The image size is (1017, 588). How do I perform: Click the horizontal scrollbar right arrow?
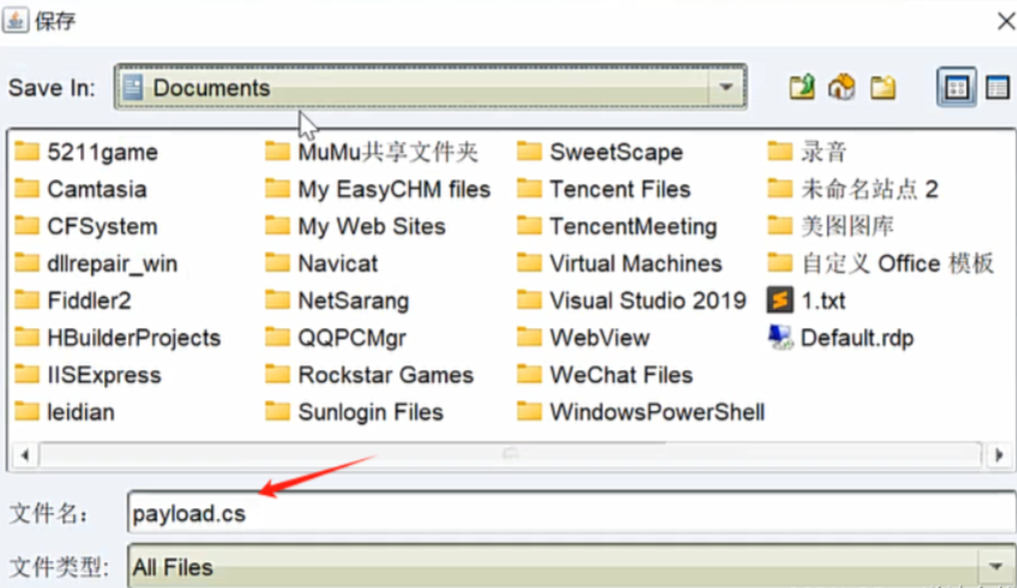click(999, 455)
